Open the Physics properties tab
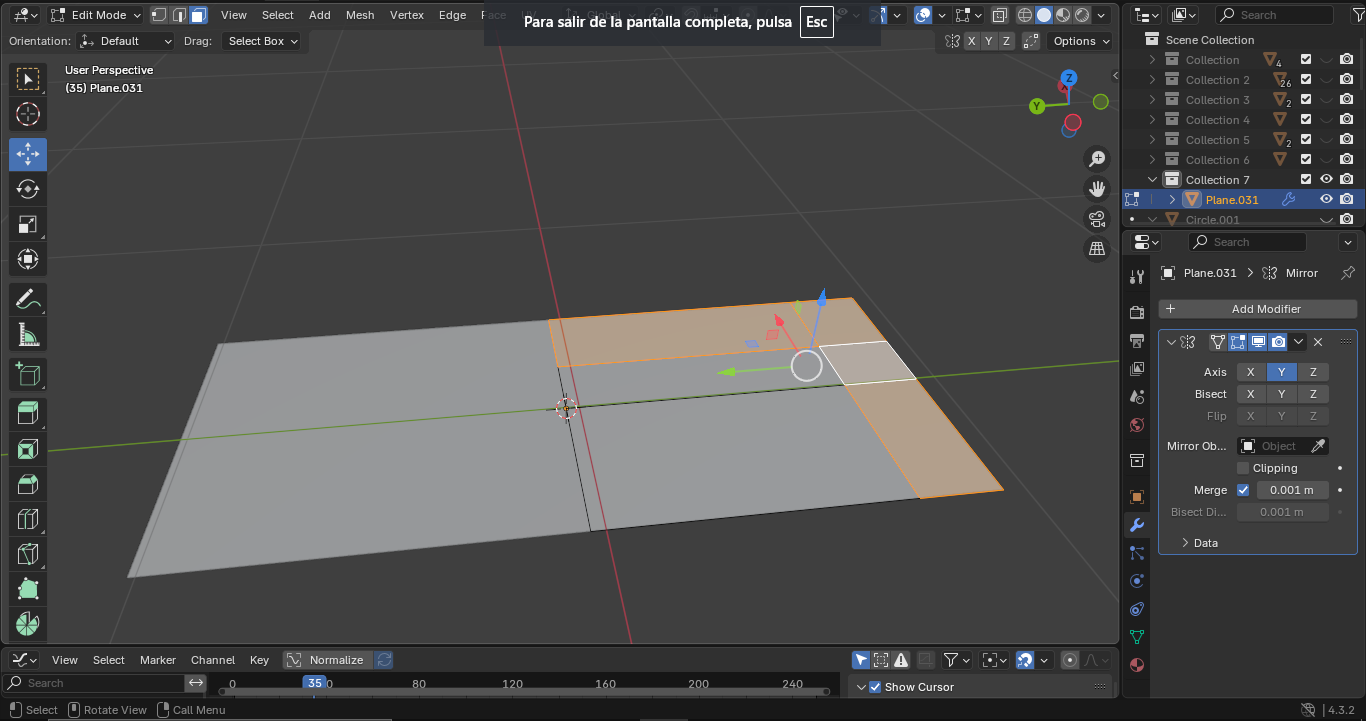1366x721 pixels. pos(1136,581)
